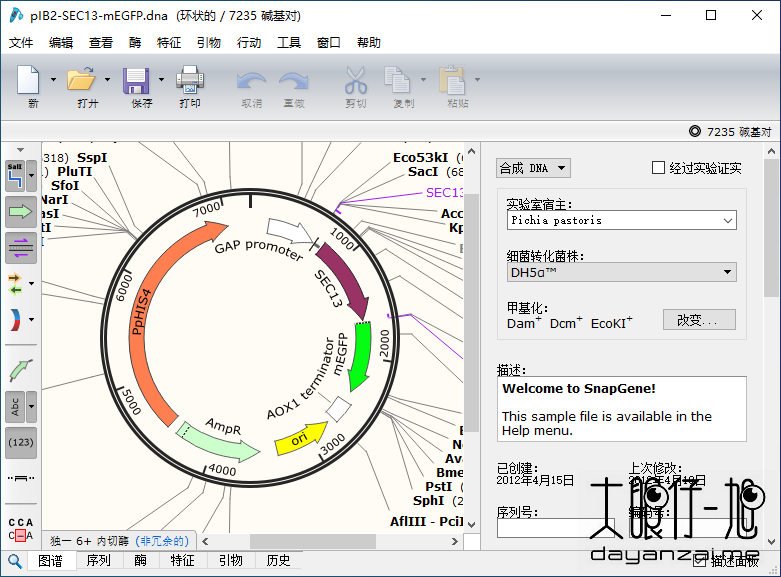Open the DH5α strain dropdown
Image resolution: width=781 pixels, height=577 pixels.
[622, 272]
